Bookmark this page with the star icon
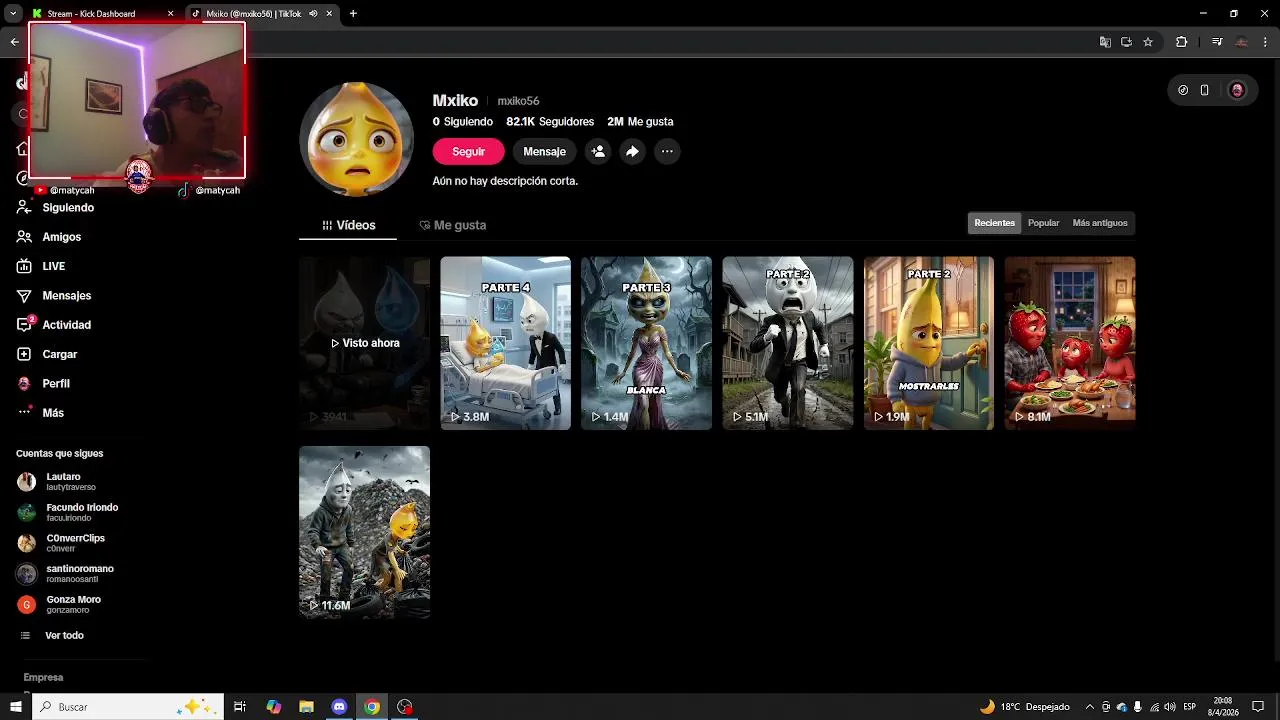 click(1148, 42)
